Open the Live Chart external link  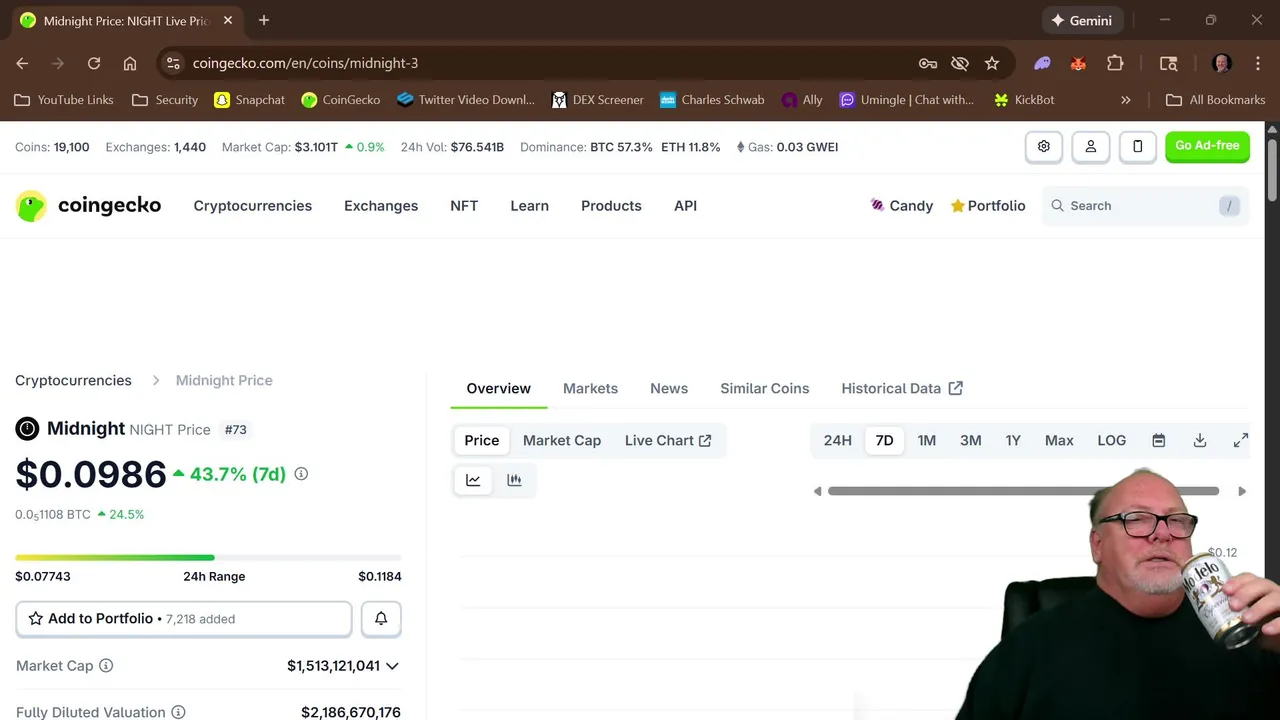pos(668,440)
